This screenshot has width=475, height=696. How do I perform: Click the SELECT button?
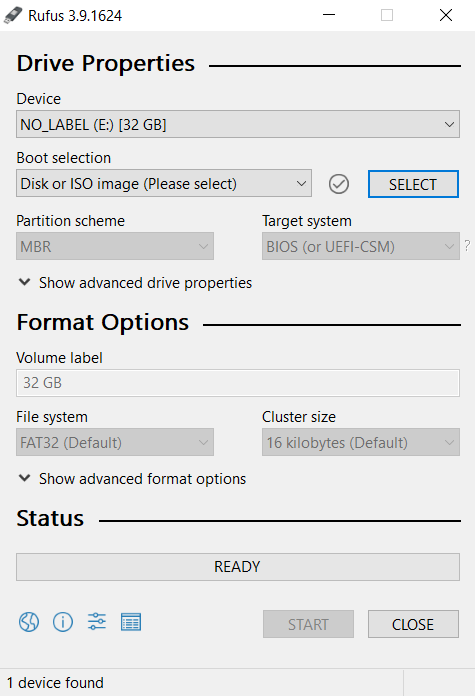pos(413,184)
